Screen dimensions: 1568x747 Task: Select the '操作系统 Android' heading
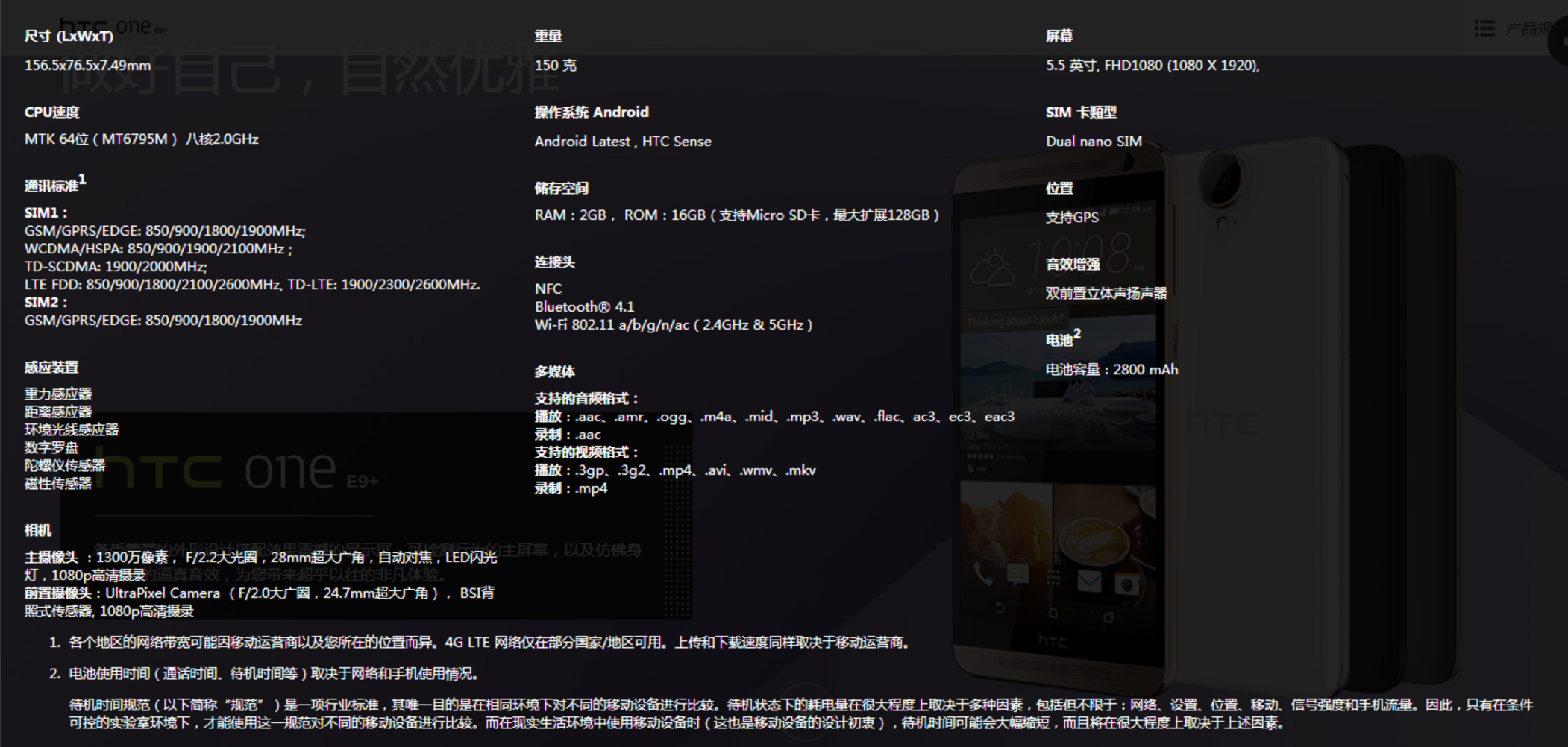[x=592, y=112]
